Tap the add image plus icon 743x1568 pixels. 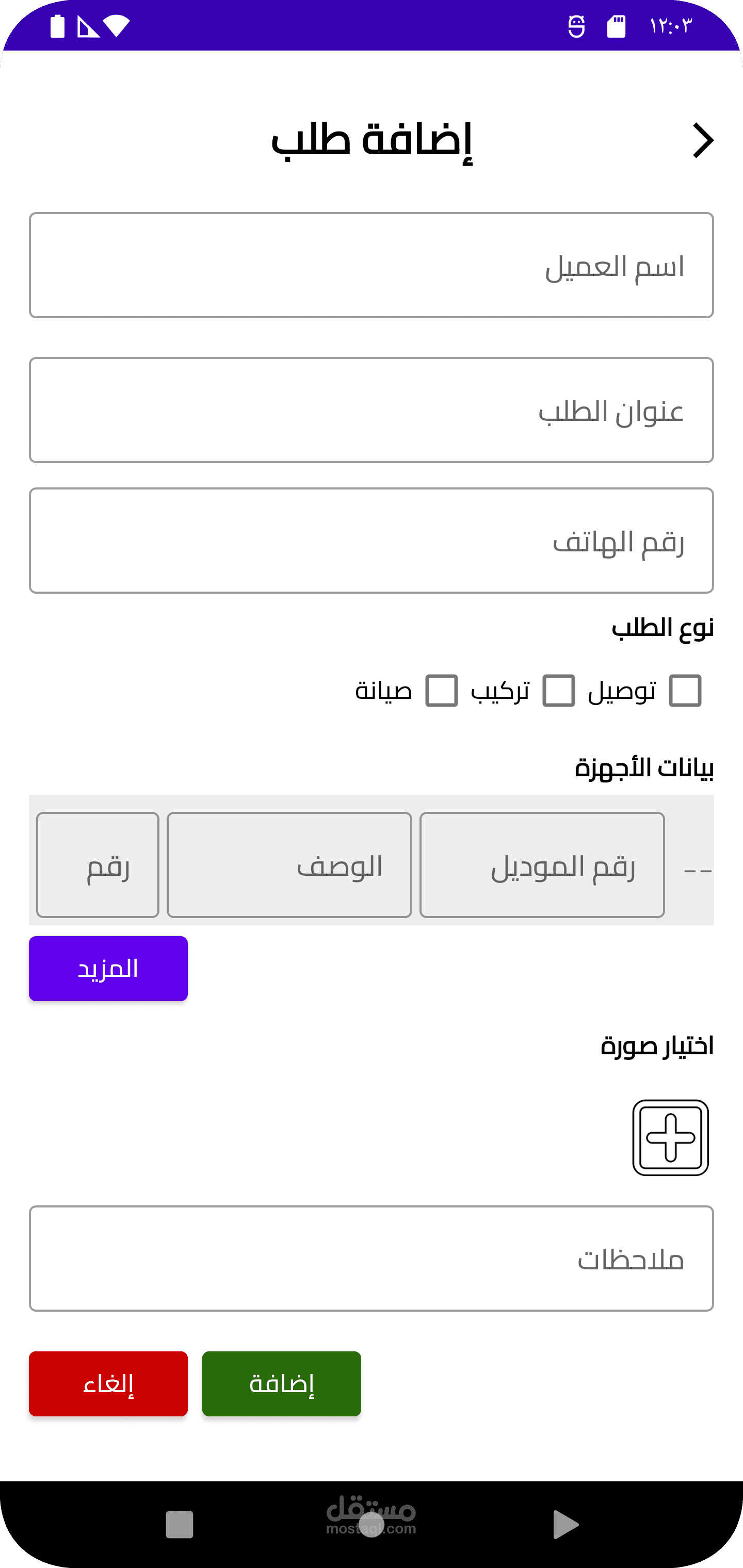pyautogui.click(x=670, y=1137)
